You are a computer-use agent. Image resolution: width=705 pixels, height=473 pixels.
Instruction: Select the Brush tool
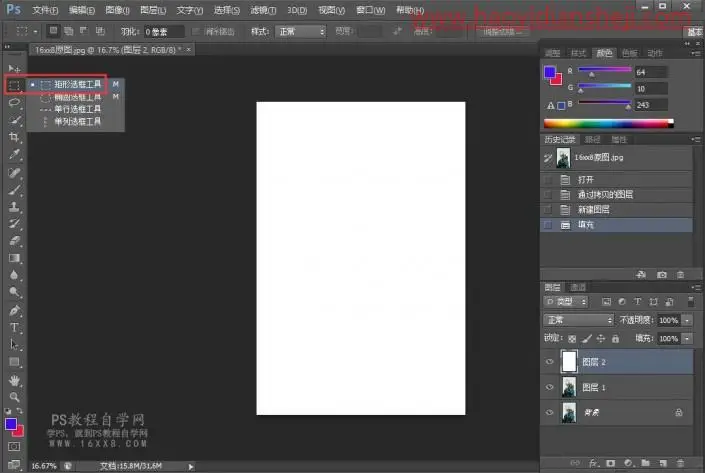point(14,190)
